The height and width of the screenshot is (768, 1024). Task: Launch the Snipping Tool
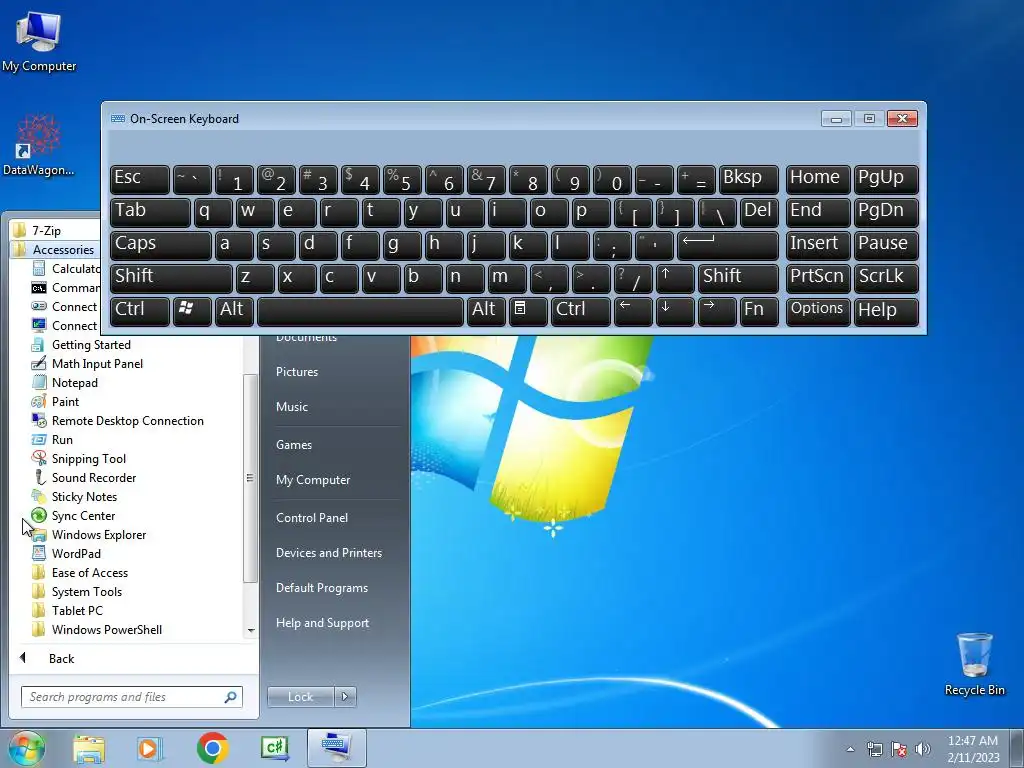(79, 458)
